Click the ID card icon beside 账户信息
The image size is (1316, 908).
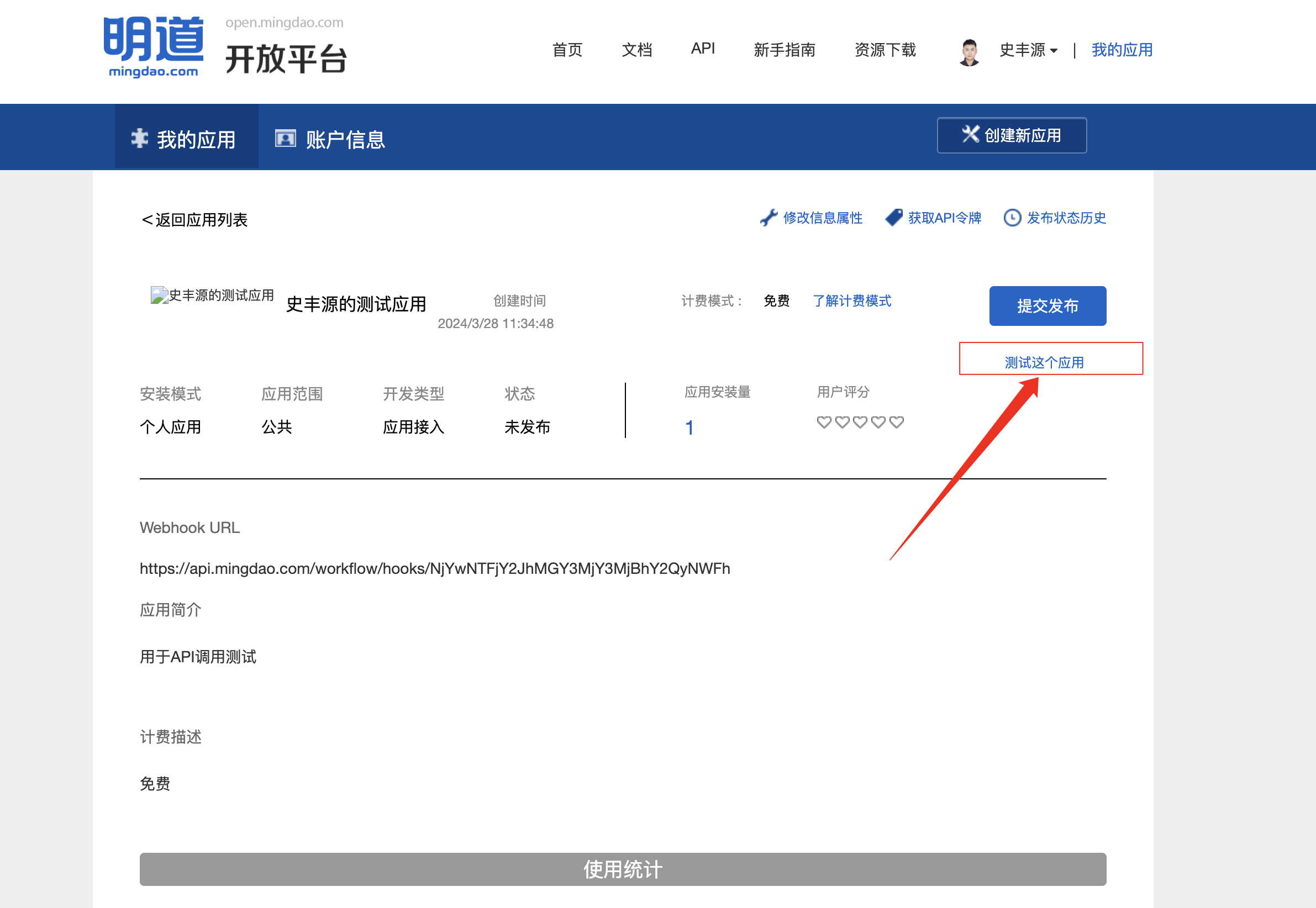[285, 138]
